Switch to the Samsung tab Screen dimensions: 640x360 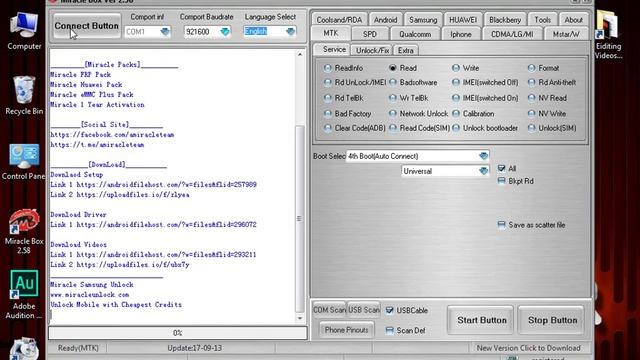point(423,20)
